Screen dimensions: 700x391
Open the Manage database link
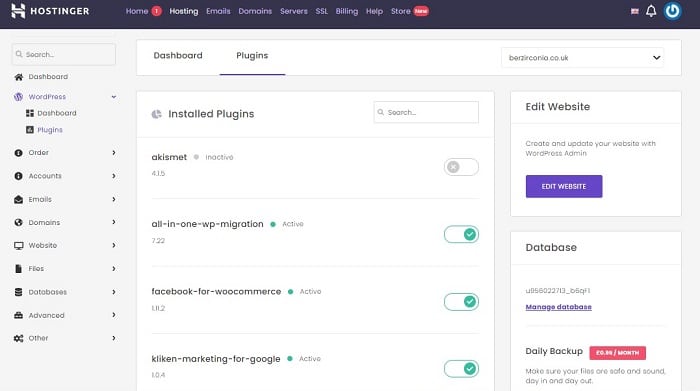click(x=558, y=307)
